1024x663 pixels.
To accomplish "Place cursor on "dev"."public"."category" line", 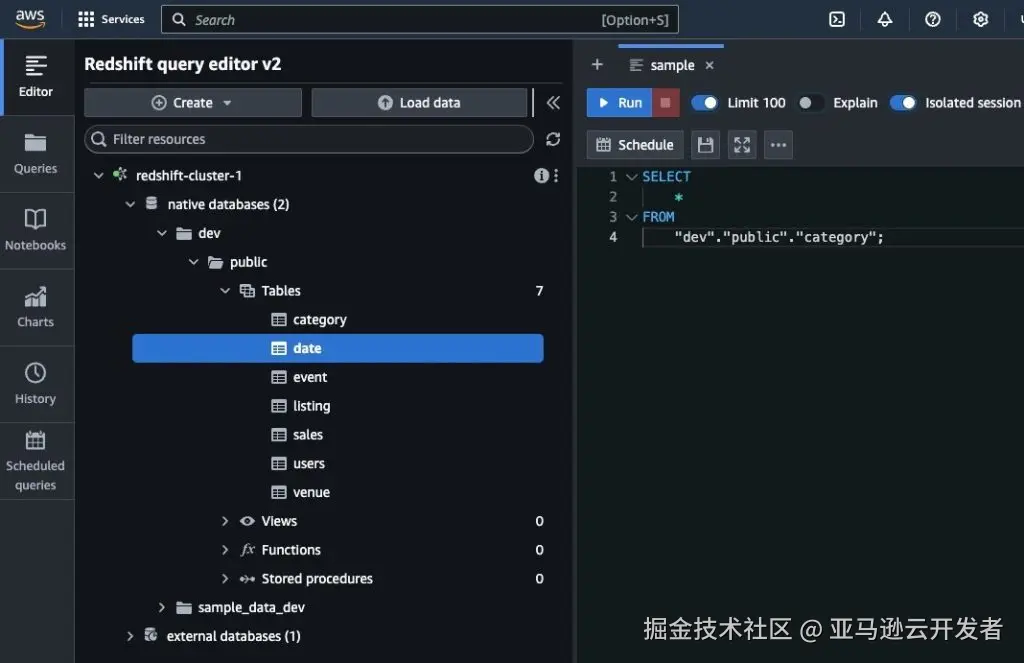I will (x=779, y=237).
